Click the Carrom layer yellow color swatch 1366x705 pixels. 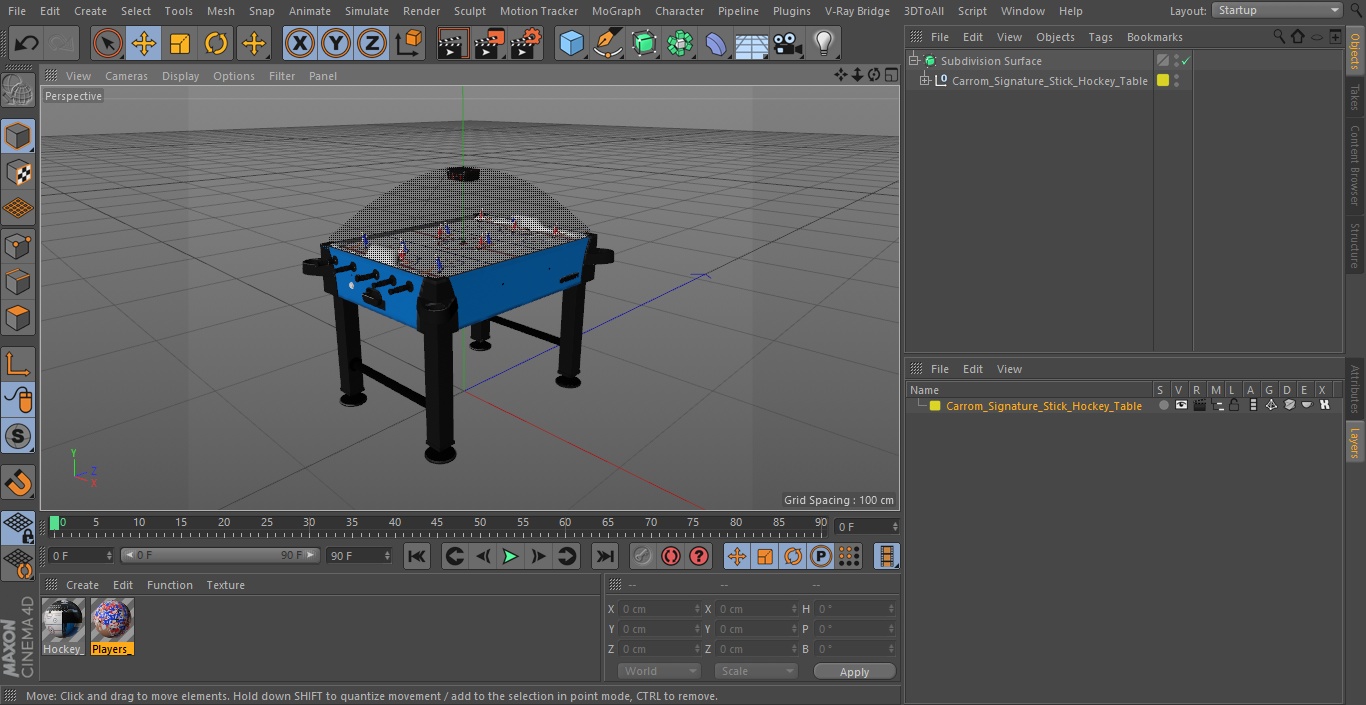click(935, 406)
